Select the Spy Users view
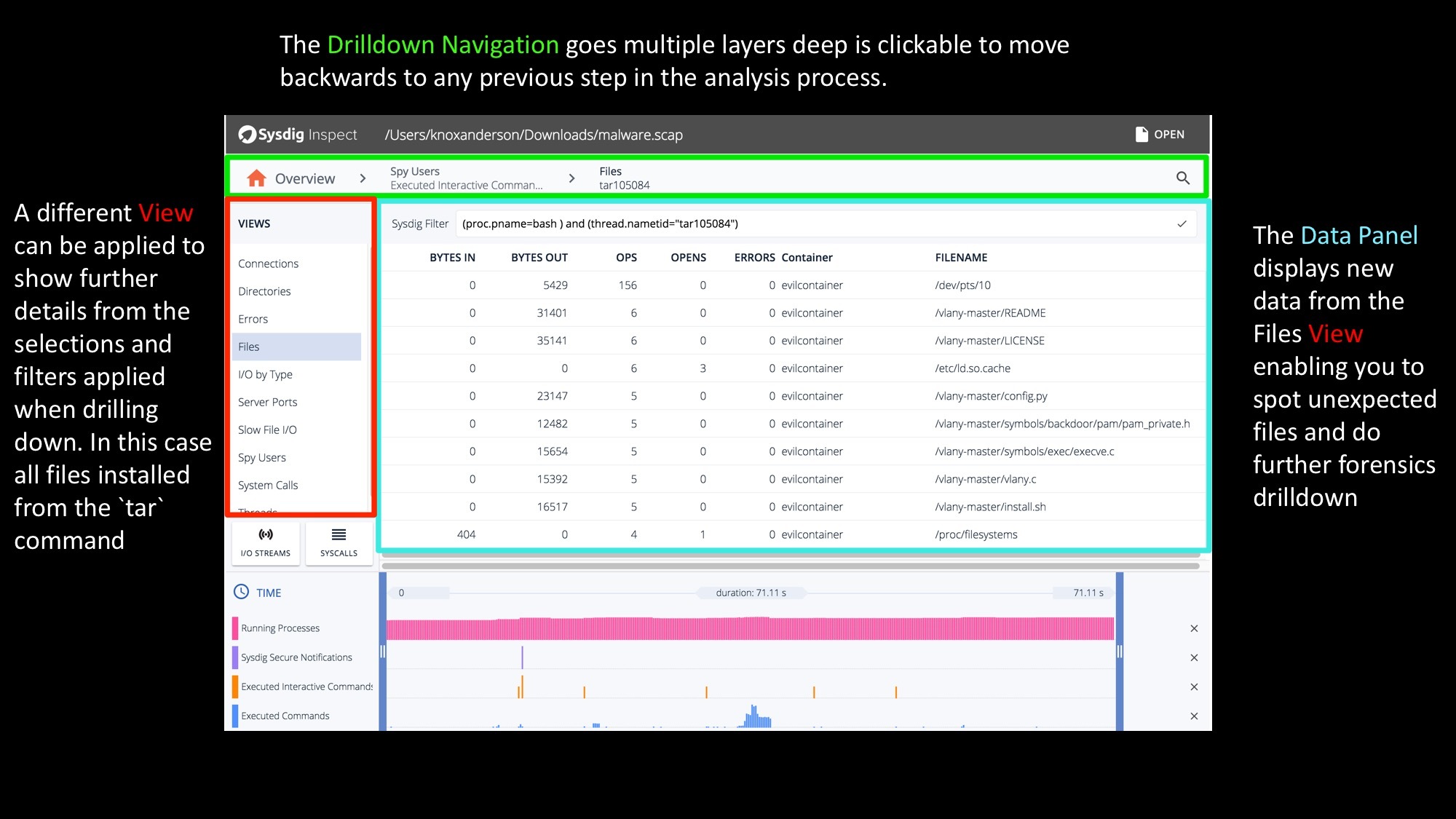1456x819 pixels. (x=296, y=457)
